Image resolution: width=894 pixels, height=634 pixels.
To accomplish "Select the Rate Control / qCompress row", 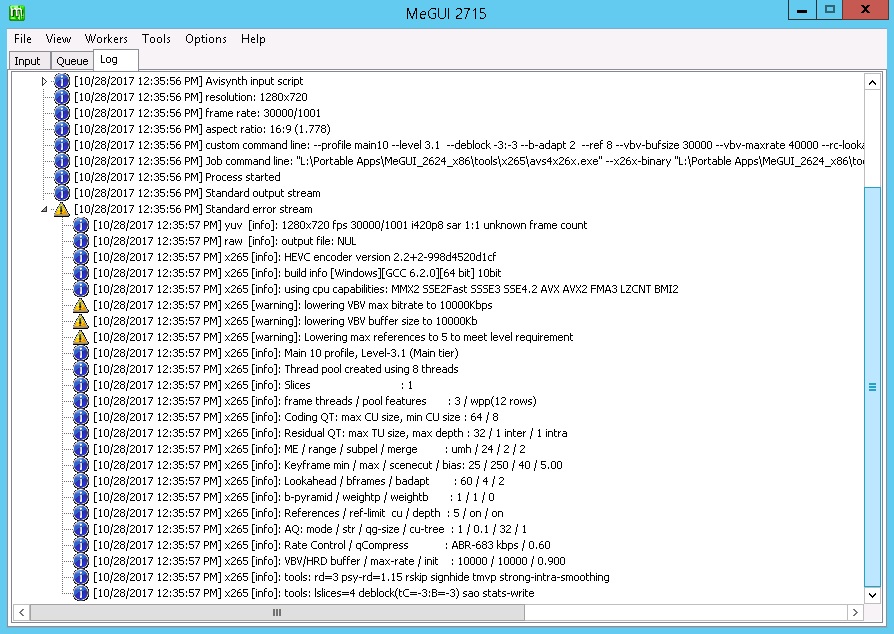I will (x=322, y=545).
